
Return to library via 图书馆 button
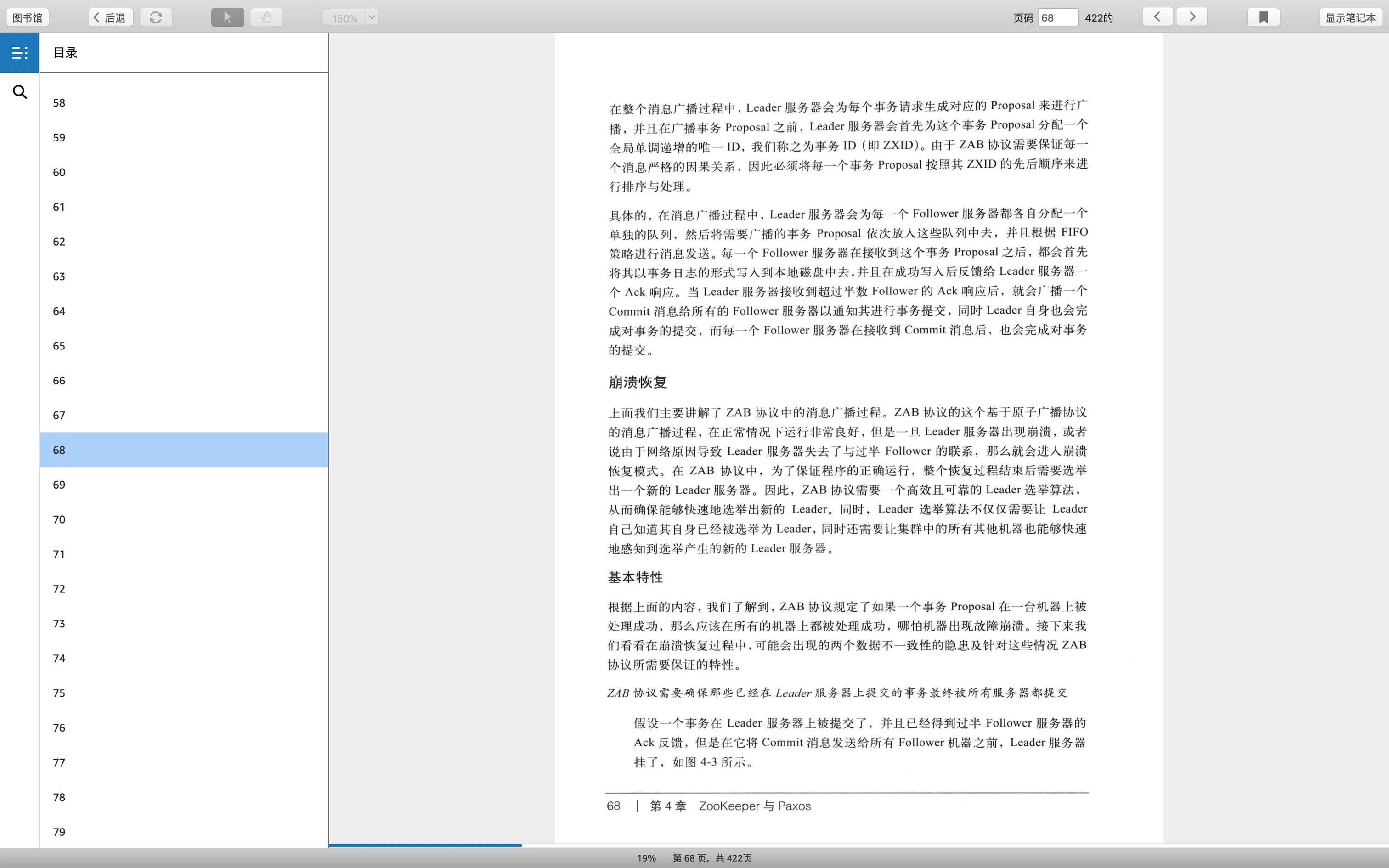pyautogui.click(x=28, y=17)
